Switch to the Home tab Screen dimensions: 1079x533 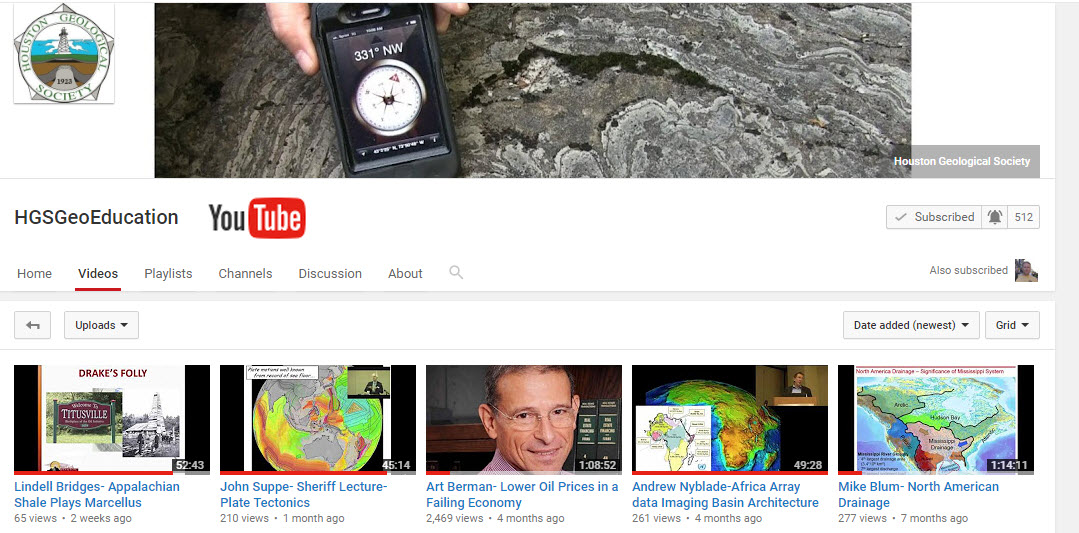click(34, 274)
